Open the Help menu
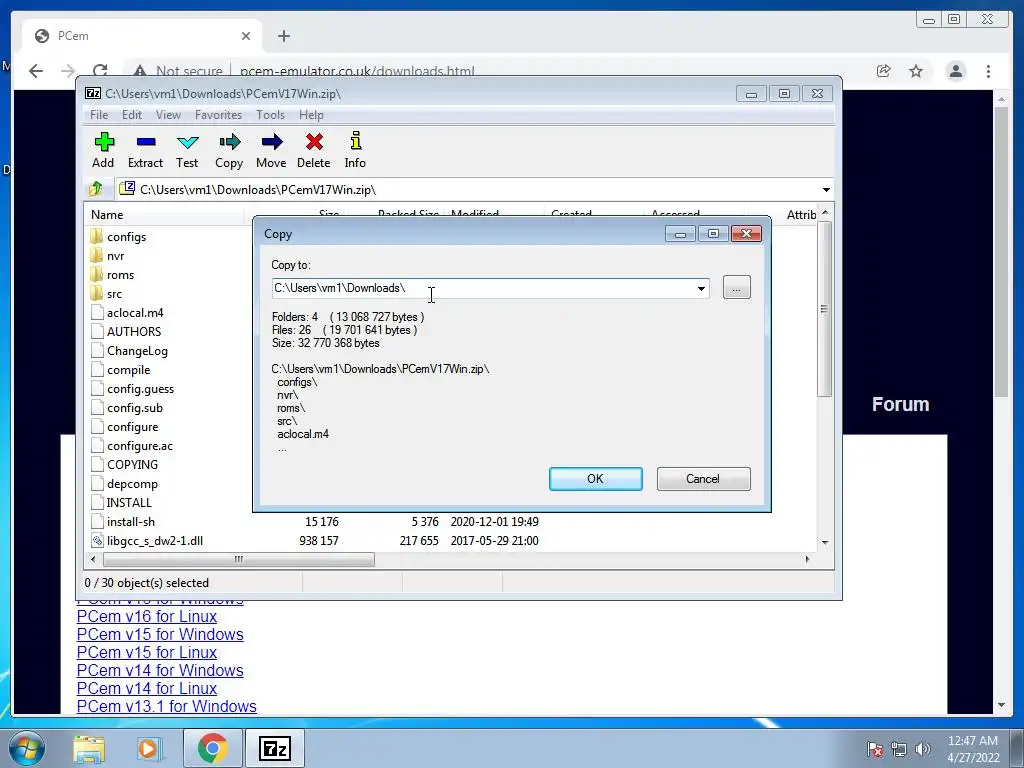Viewport: 1024px width, 768px height. point(311,115)
